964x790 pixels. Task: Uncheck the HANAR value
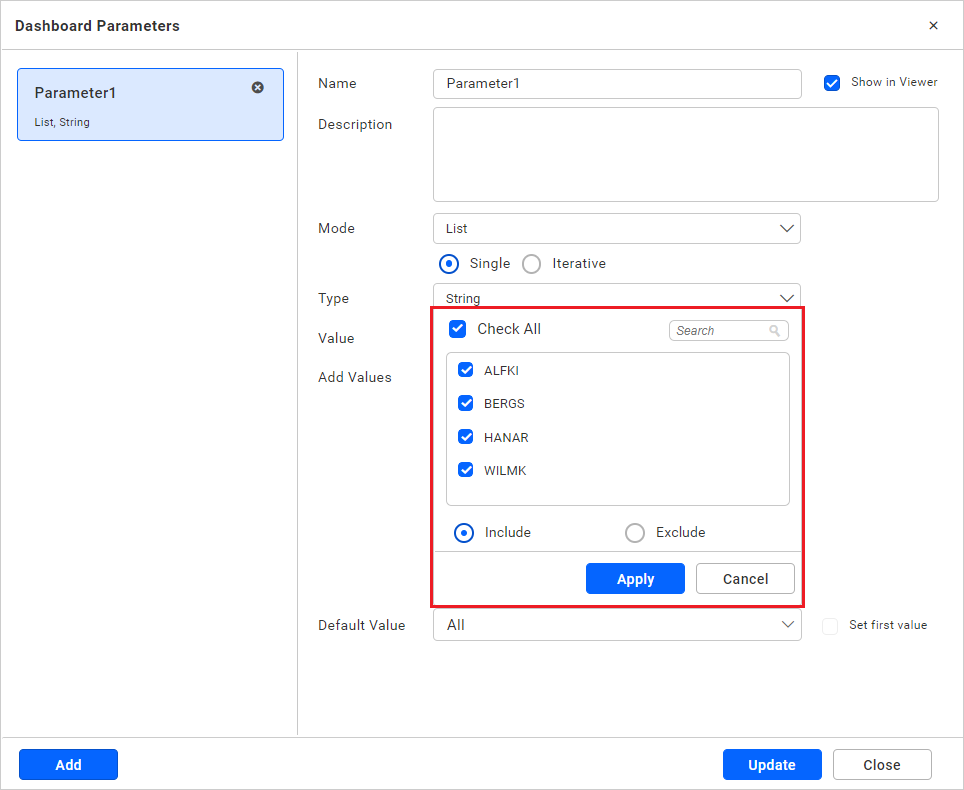click(465, 436)
